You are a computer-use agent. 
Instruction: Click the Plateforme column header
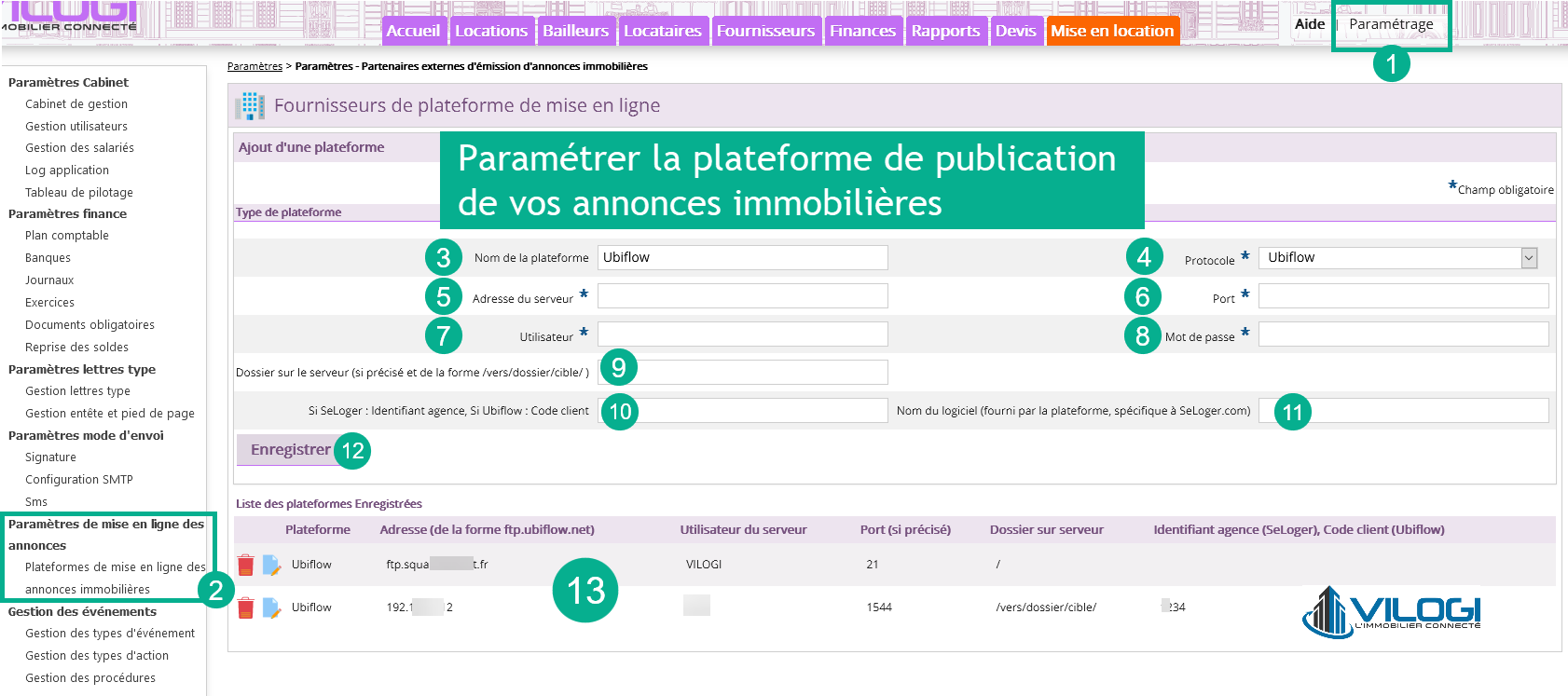(318, 530)
